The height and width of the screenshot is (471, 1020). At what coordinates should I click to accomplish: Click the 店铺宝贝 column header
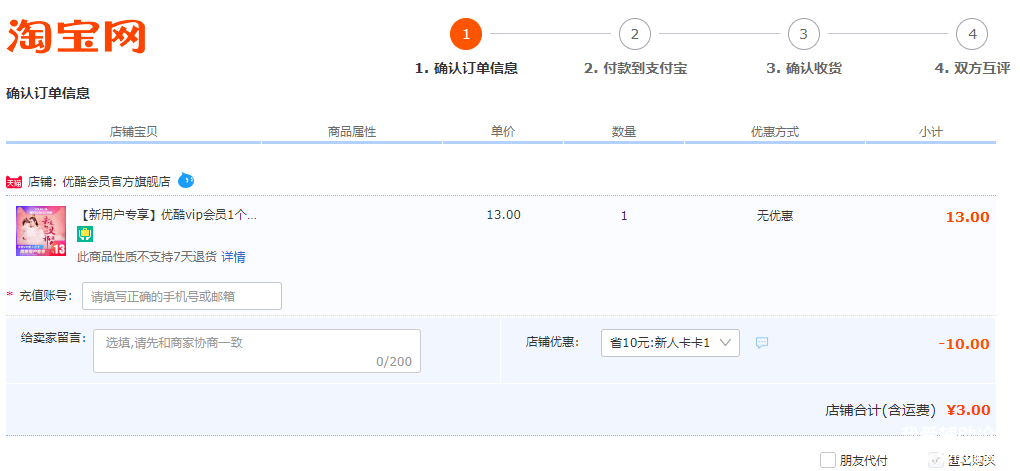(x=133, y=132)
